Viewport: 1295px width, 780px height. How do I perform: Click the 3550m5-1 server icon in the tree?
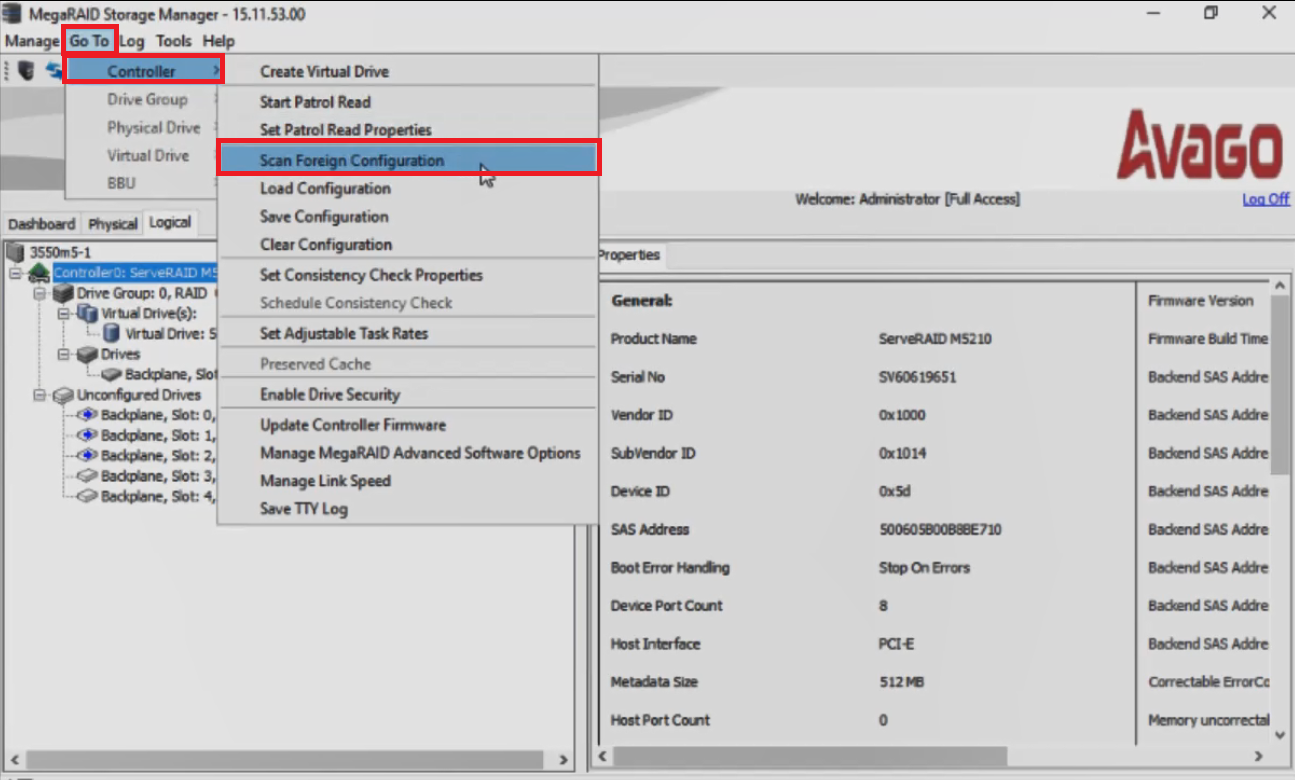[15, 252]
